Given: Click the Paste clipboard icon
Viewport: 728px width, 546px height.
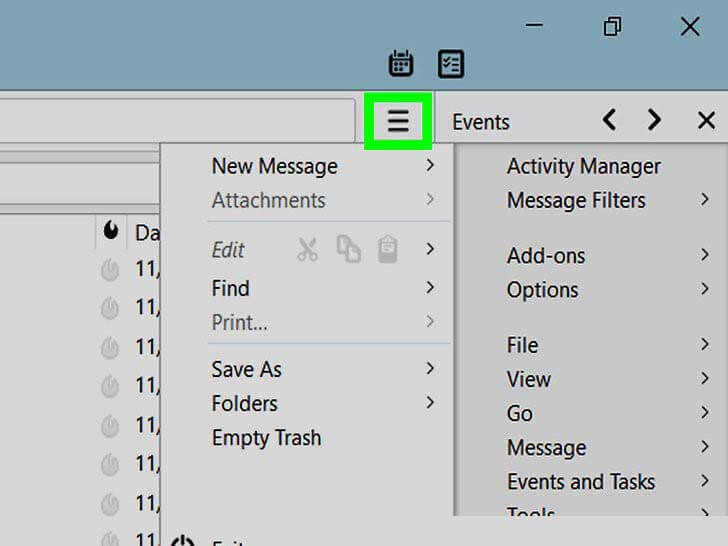Looking at the screenshot, I should 388,249.
